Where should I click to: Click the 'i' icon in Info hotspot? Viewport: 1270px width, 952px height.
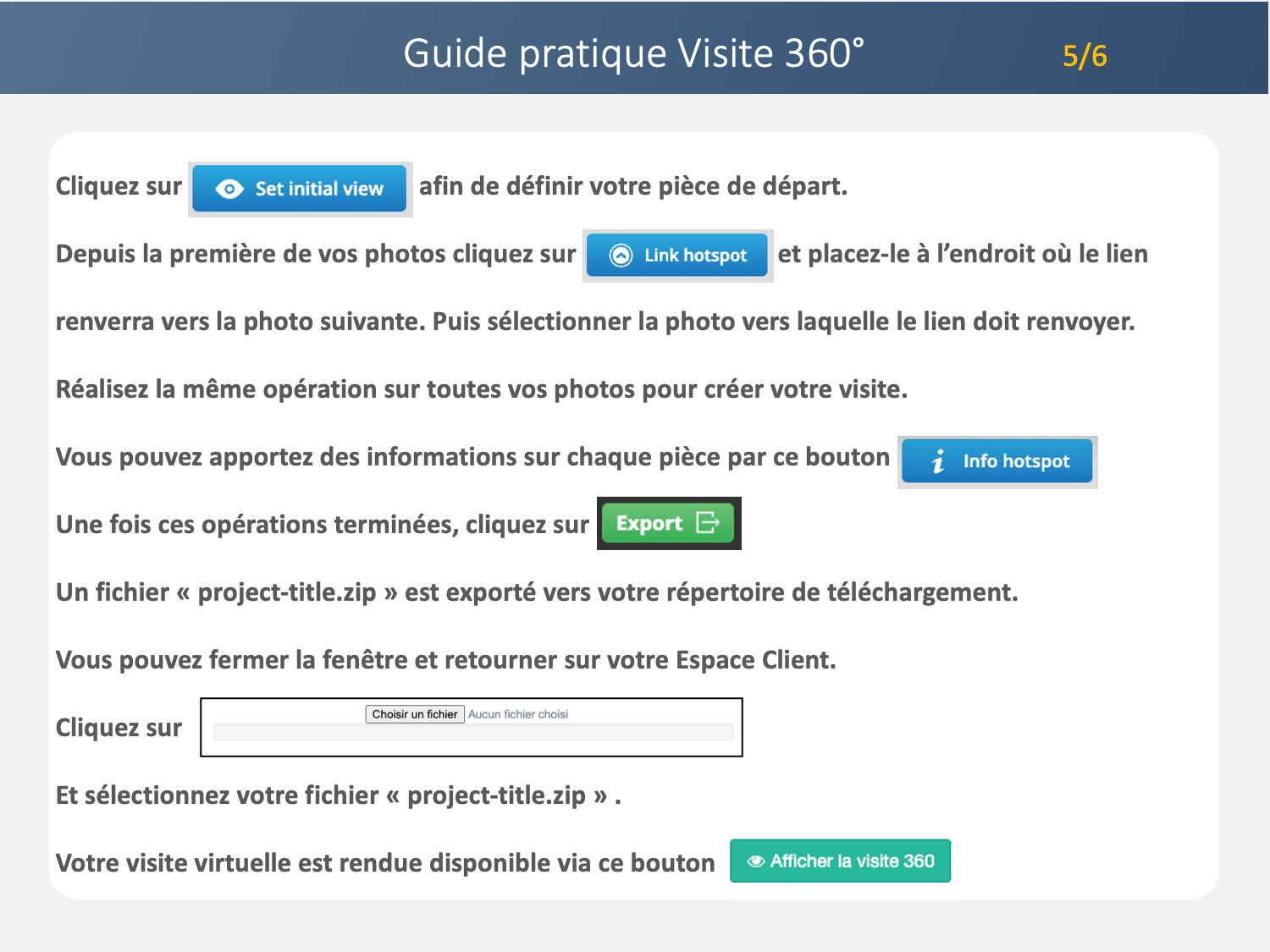click(938, 461)
